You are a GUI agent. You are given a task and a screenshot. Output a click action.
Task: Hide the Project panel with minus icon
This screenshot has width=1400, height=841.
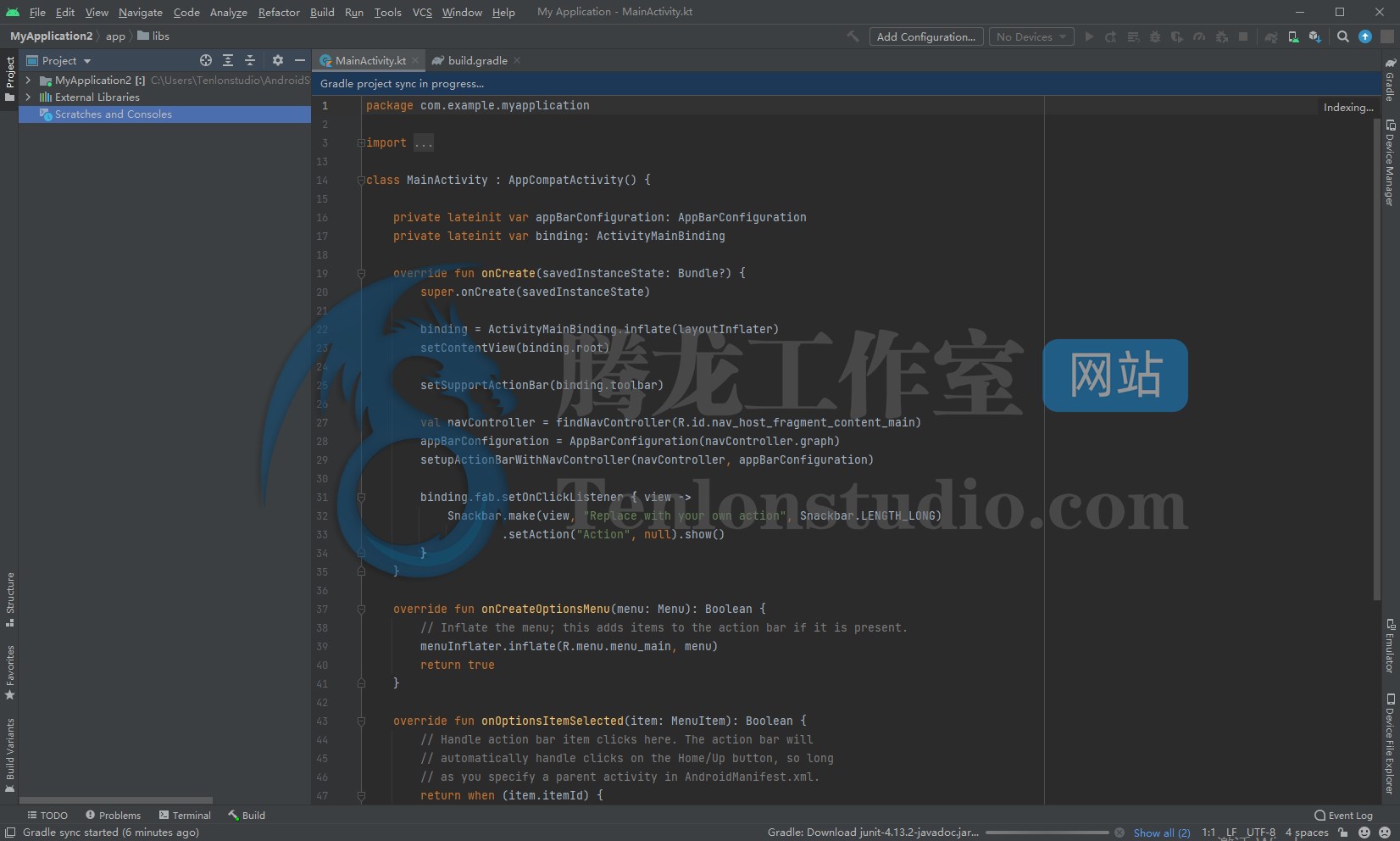tap(299, 60)
